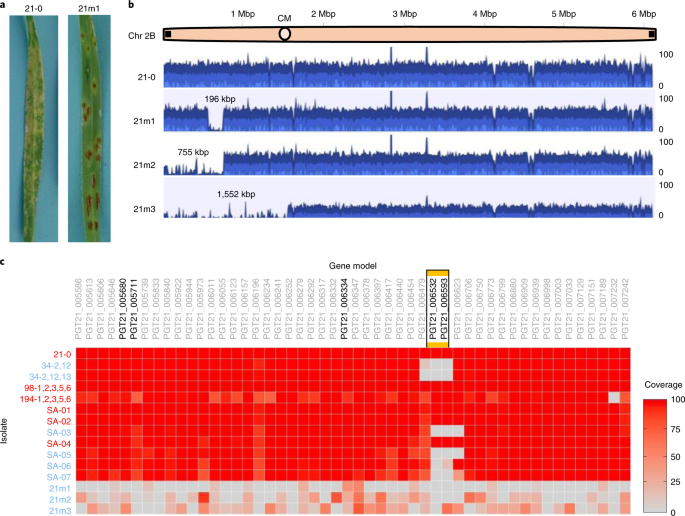Click the "2 Mbp" scale mark
Image resolution: width=685 pixels, height=516 pixels.
pos(323,14)
